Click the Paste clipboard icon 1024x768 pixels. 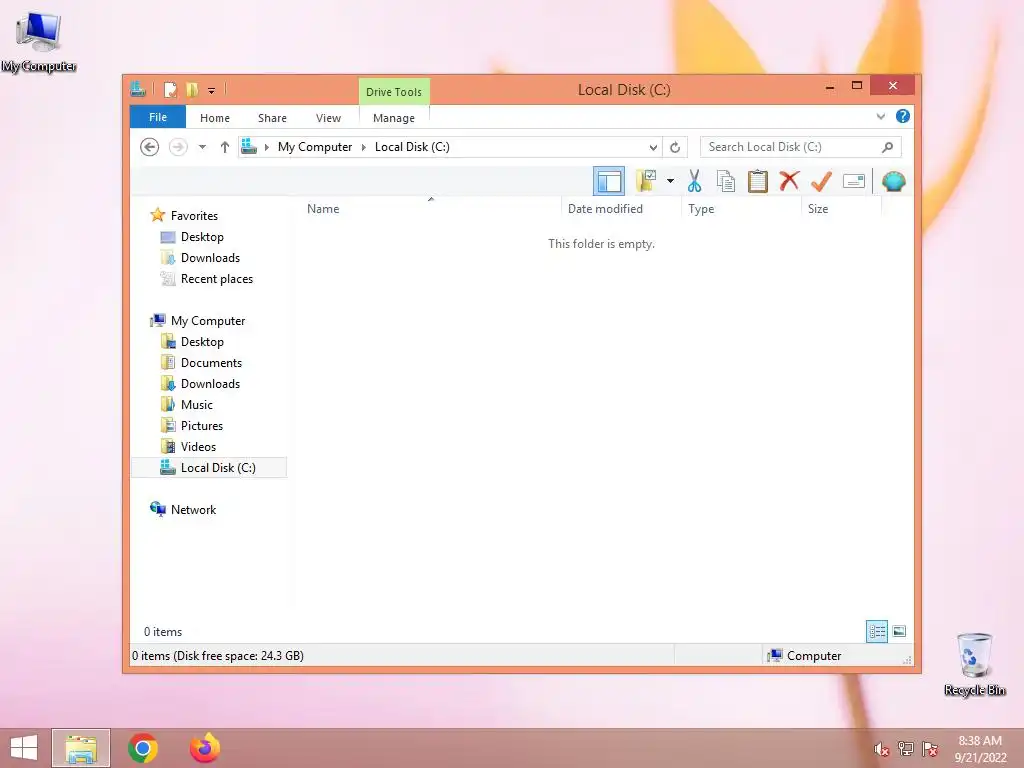758,181
